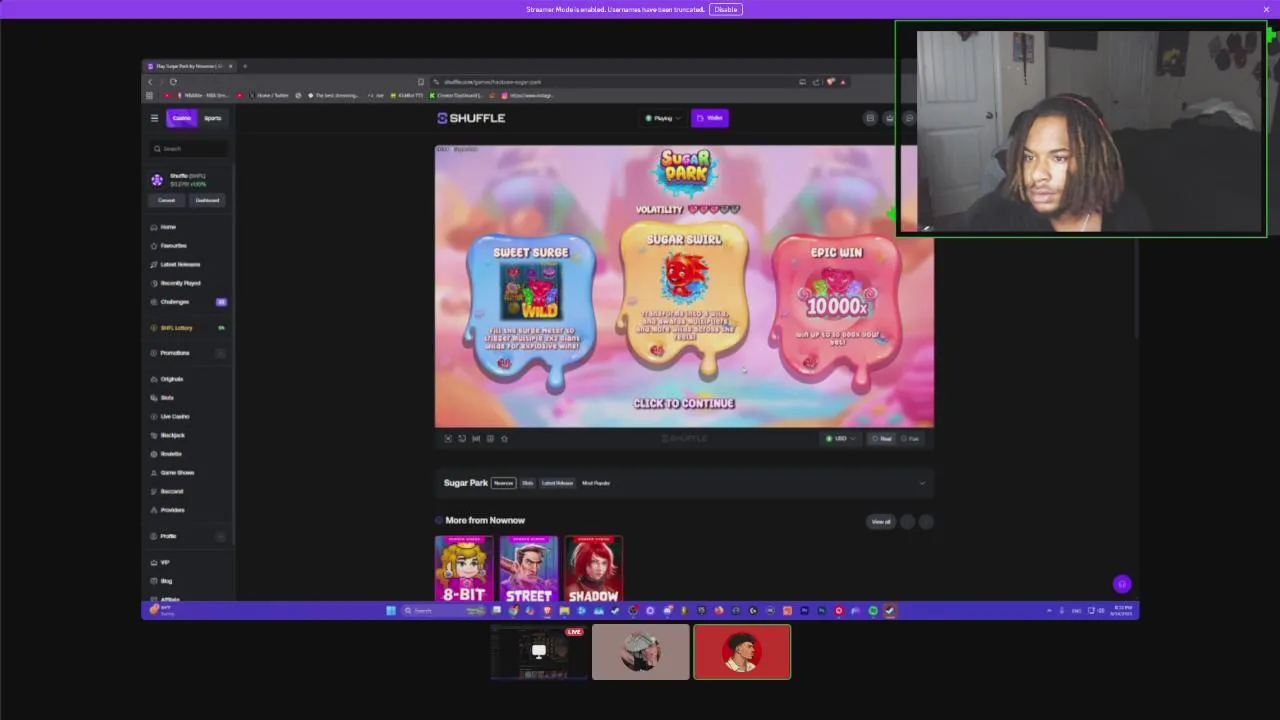Disable Streamer Mode in the top banner
This screenshot has width=1280, height=720.
click(726, 9)
